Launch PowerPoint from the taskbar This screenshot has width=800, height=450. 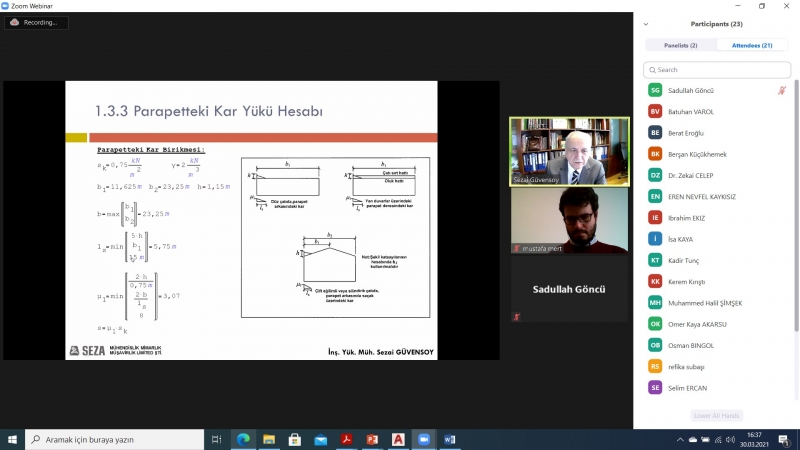(x=372, y=439)
